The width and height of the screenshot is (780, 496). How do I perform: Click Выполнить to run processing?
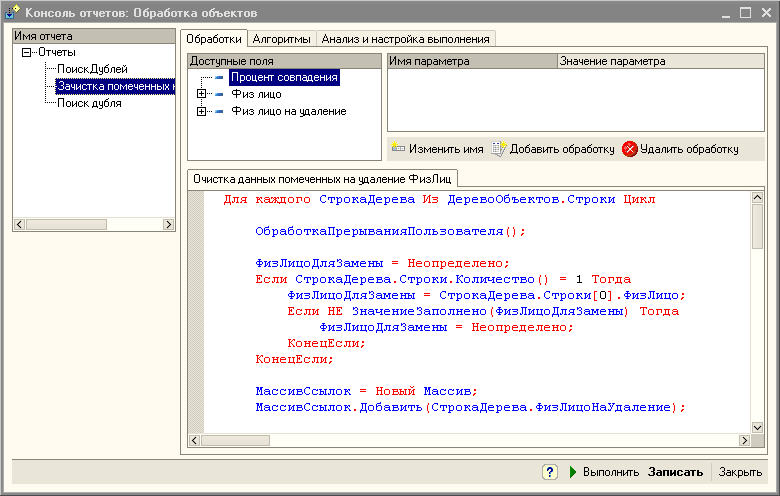pos(604,472)
